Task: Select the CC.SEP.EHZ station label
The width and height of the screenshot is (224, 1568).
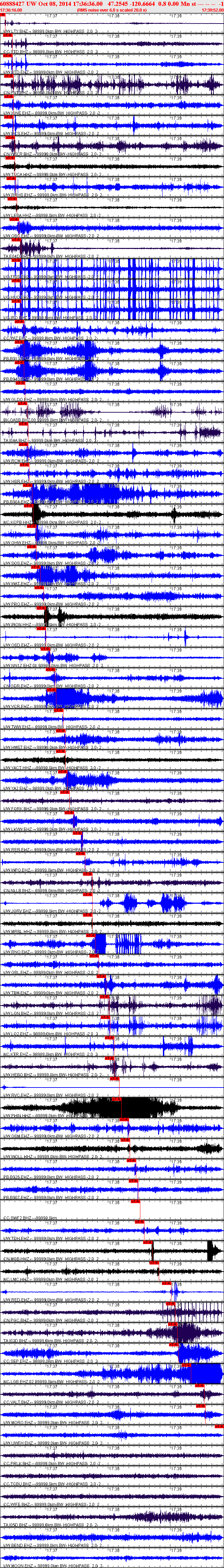Action: [51, 1362]
